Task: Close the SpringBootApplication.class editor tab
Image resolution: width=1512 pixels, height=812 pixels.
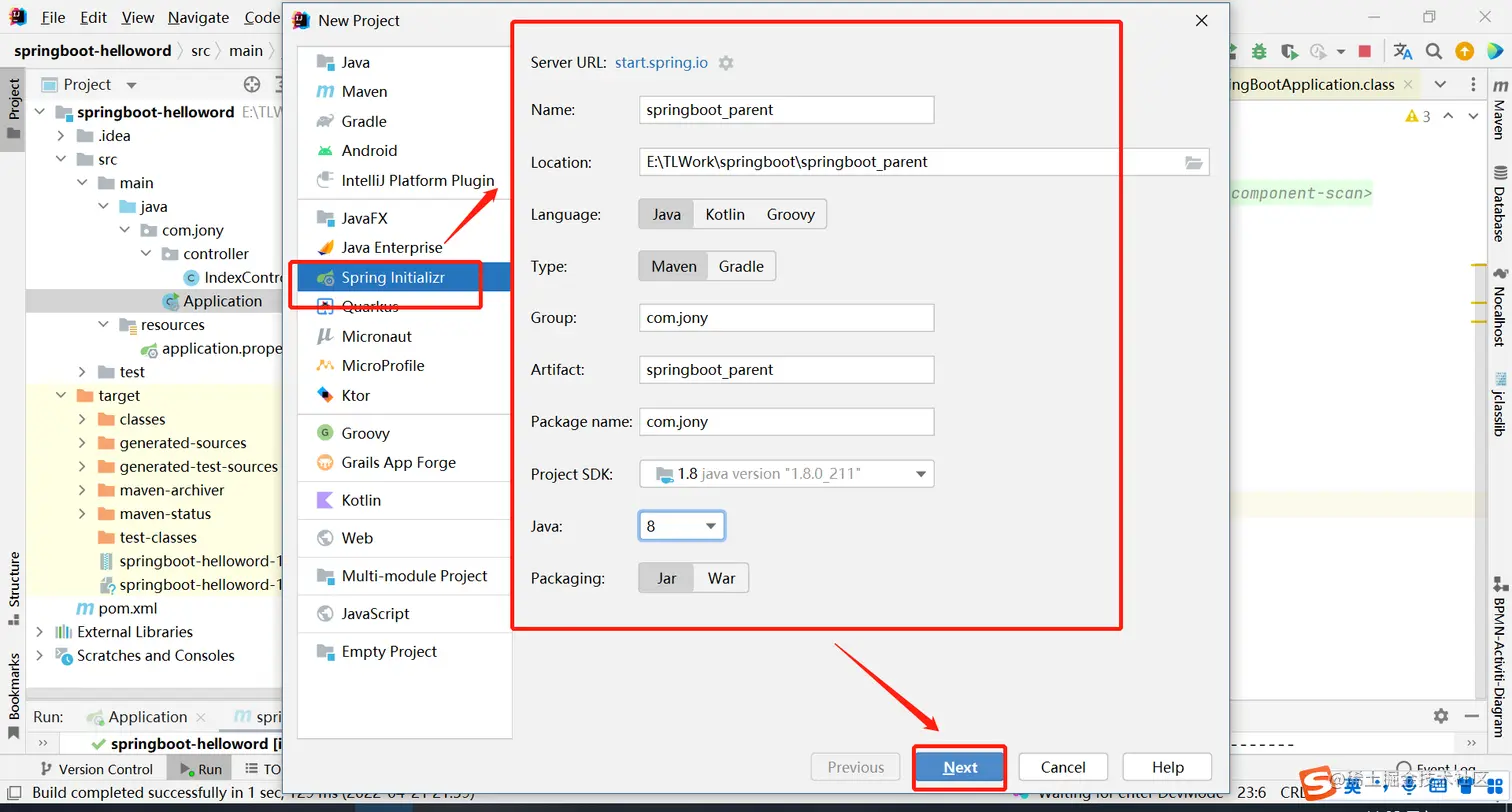Action: (1407, 85)
